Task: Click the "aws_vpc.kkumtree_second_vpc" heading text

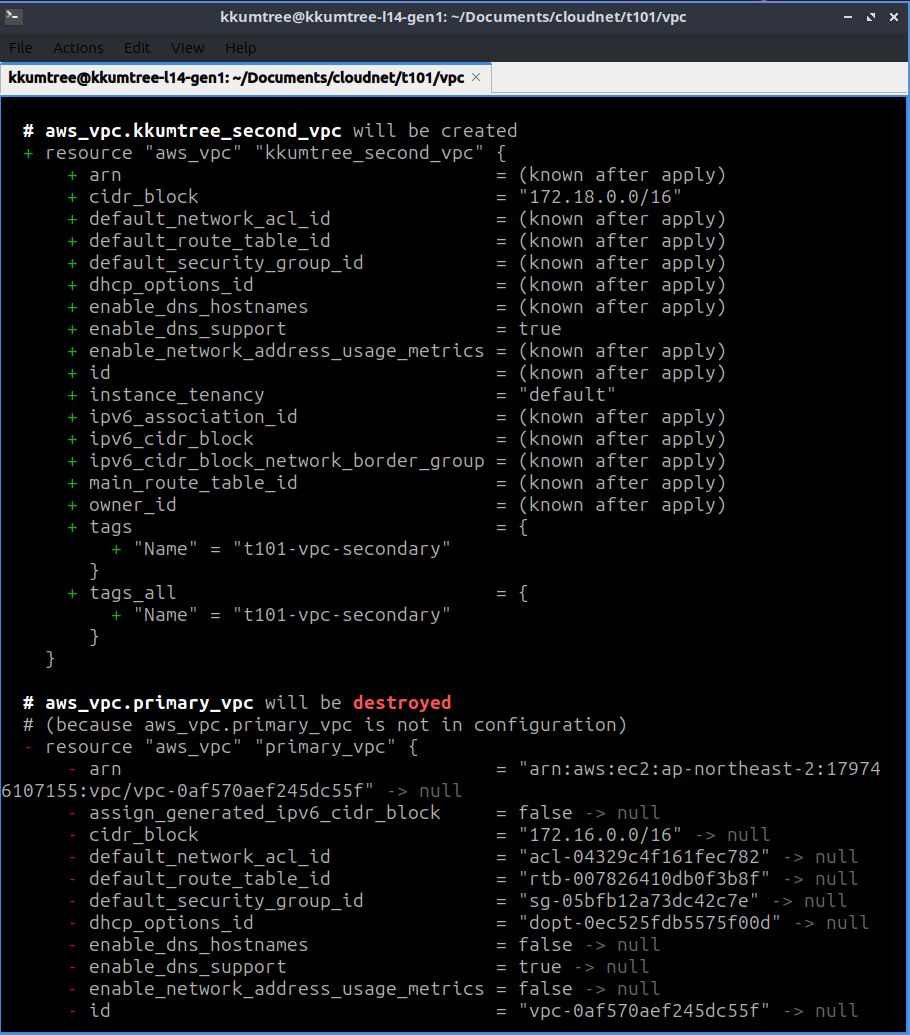Action: tap(193, 131)
